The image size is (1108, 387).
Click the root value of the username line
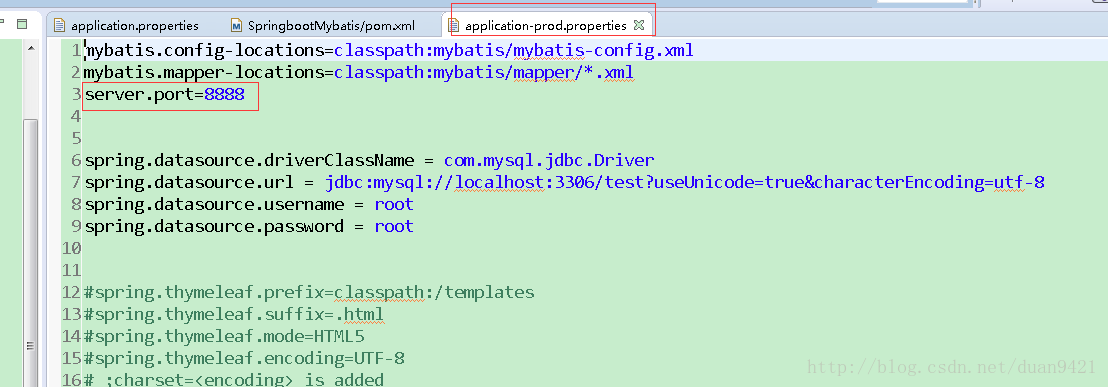pos(394,204)
